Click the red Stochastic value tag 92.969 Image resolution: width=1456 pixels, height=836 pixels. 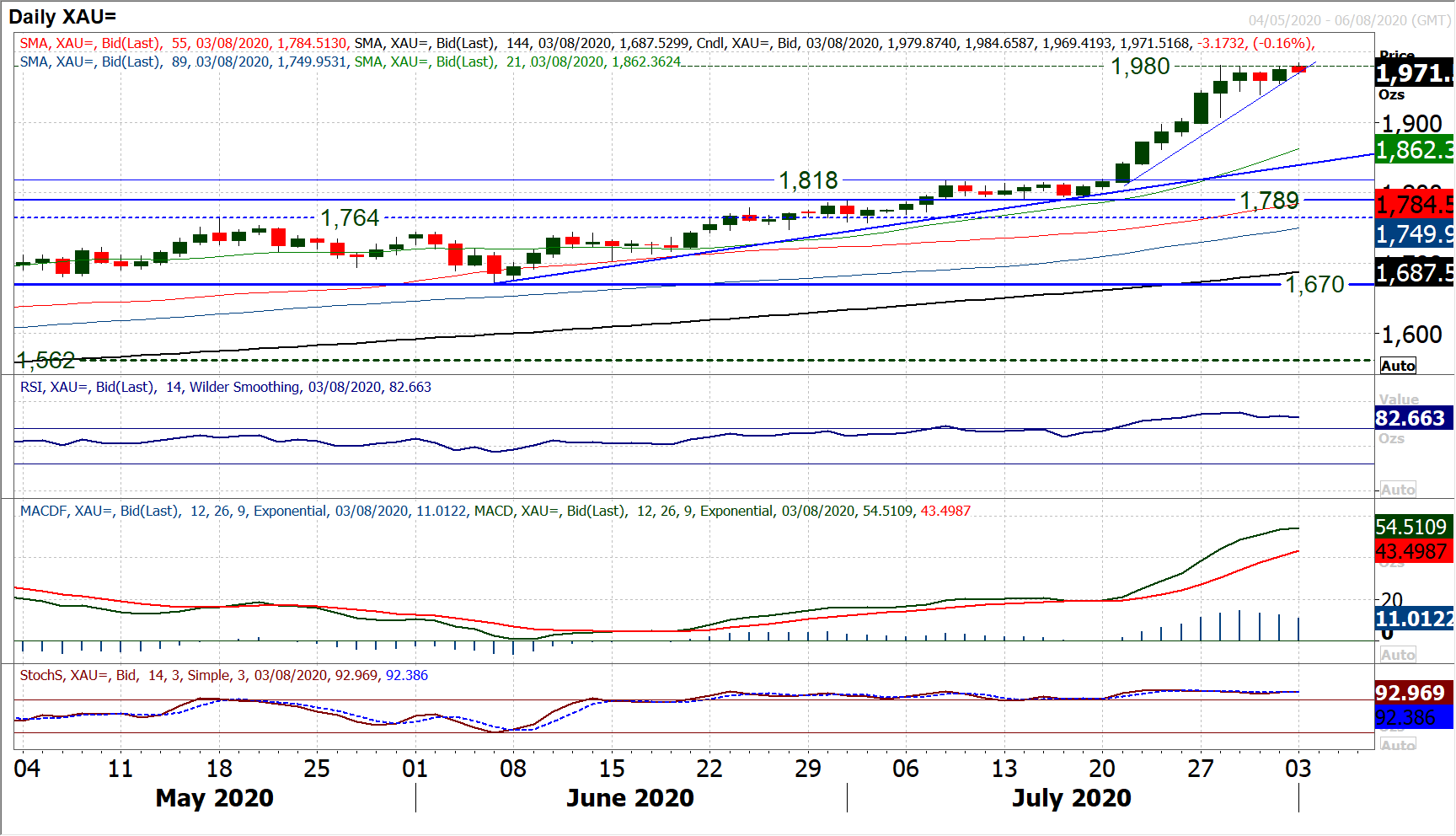(1410, 693)
